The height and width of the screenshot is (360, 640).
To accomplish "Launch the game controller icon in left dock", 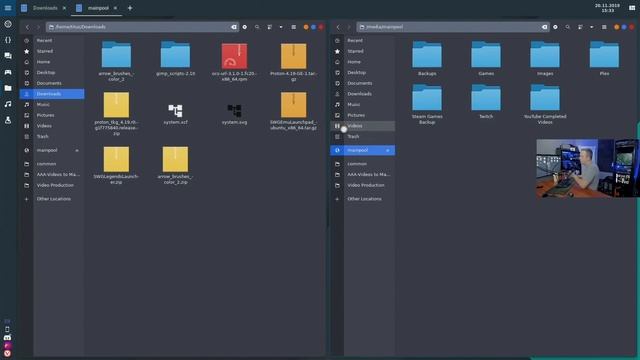I will (x=8, y=72).
